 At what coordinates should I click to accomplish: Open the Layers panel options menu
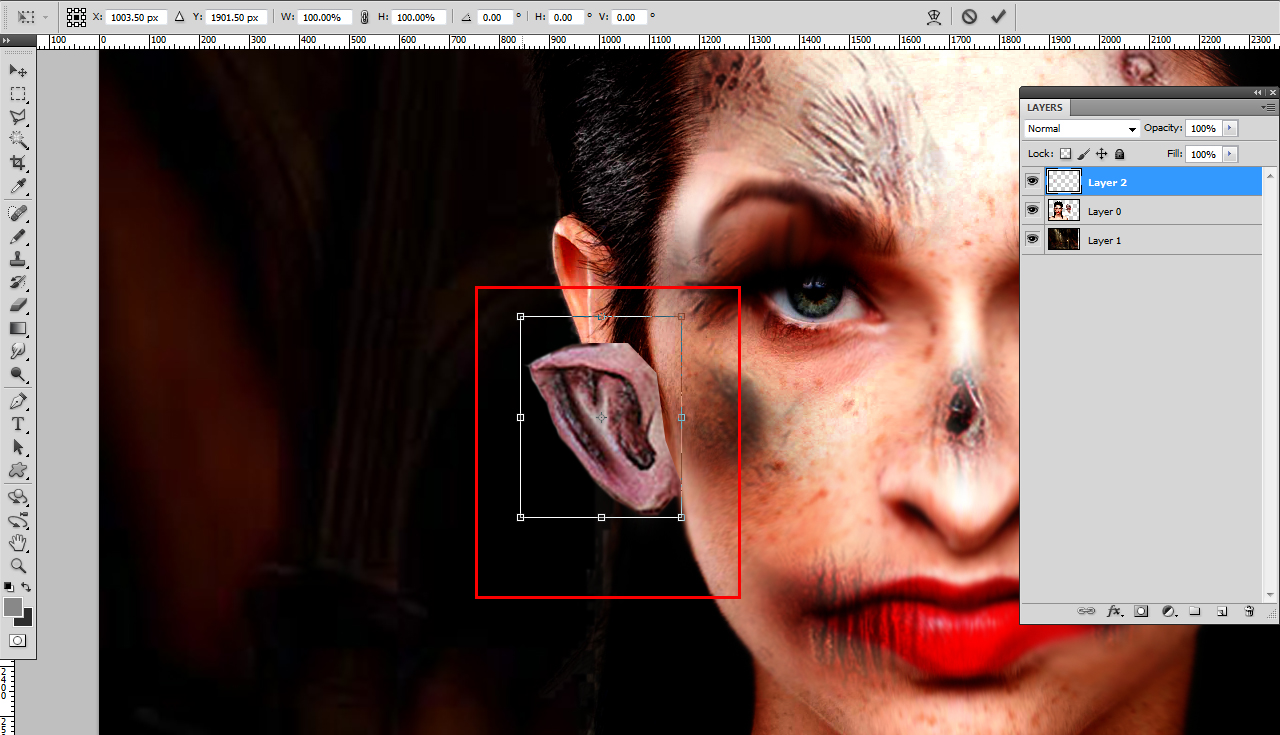pyautogui.click(x=1269, y=107)
